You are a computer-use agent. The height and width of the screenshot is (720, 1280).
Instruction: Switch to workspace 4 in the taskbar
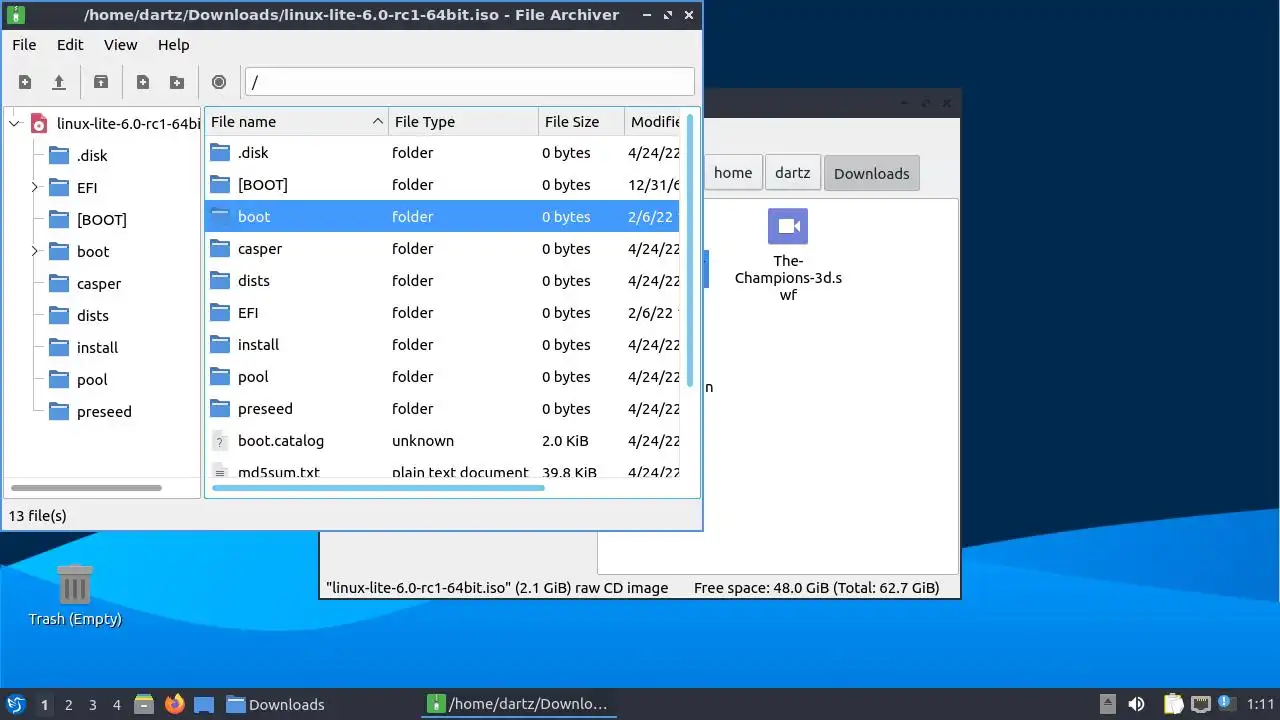click(x=116, y=704)
